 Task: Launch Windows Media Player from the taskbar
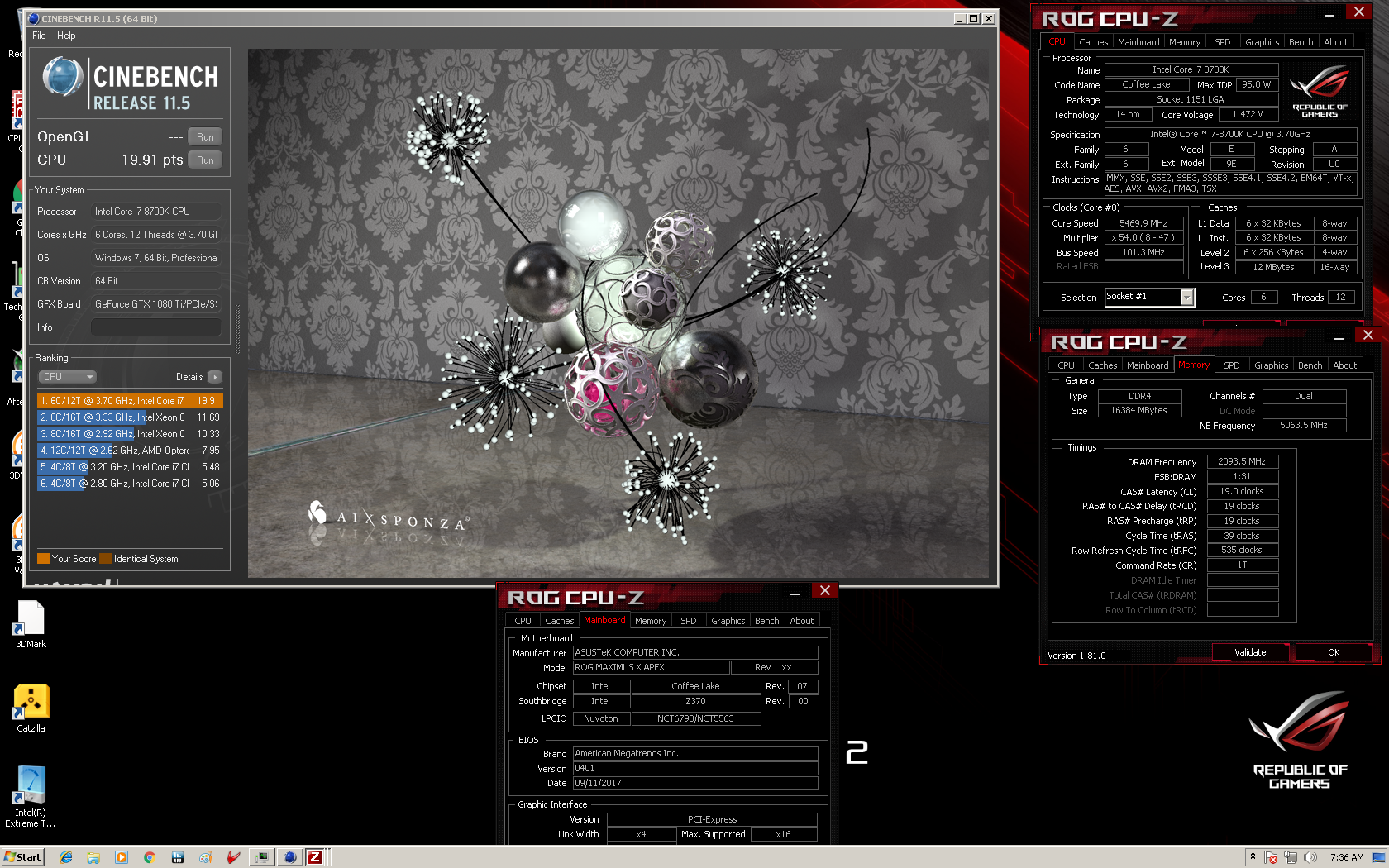(122, 857)
